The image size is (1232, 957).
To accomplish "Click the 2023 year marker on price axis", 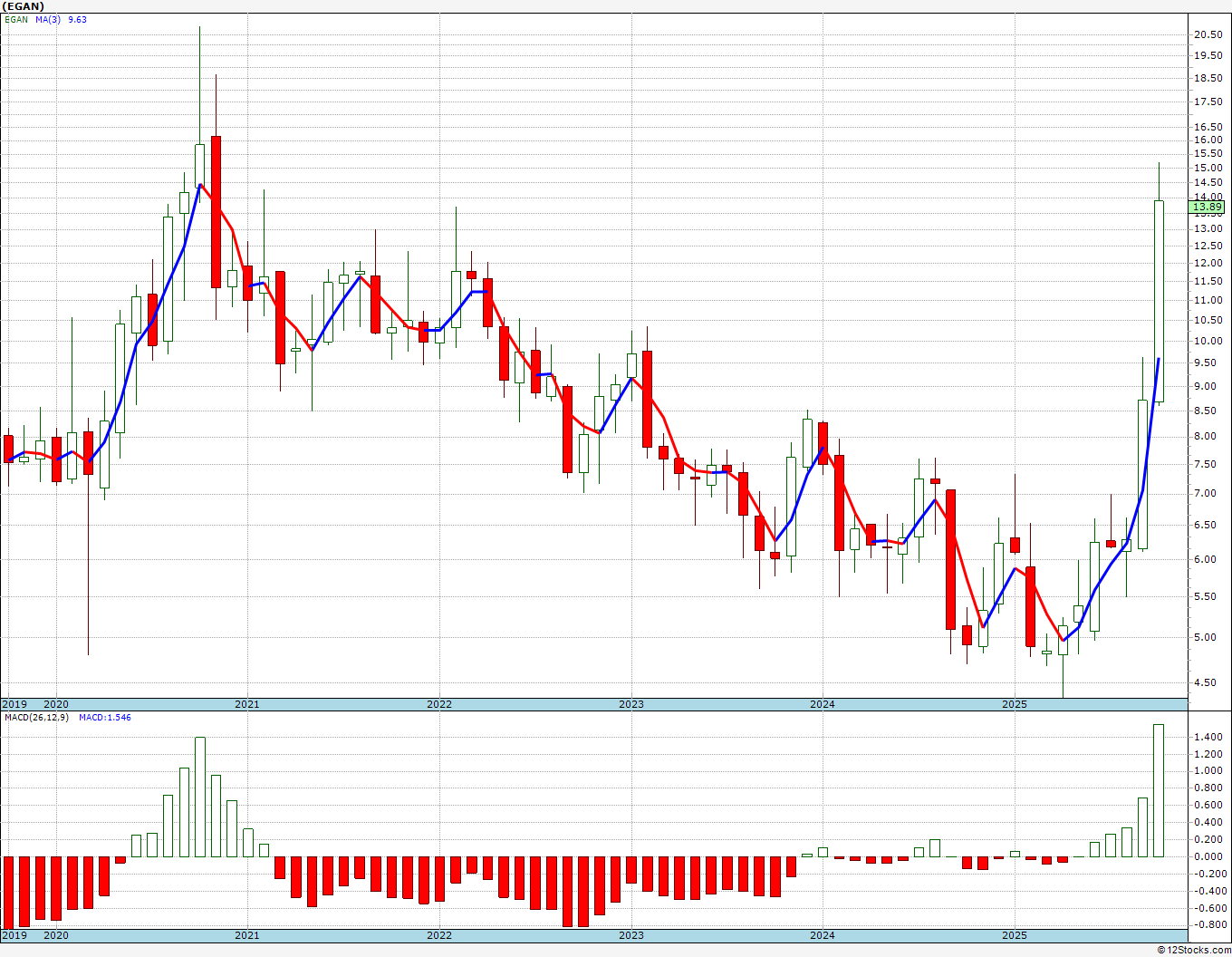I will [630, 704].
